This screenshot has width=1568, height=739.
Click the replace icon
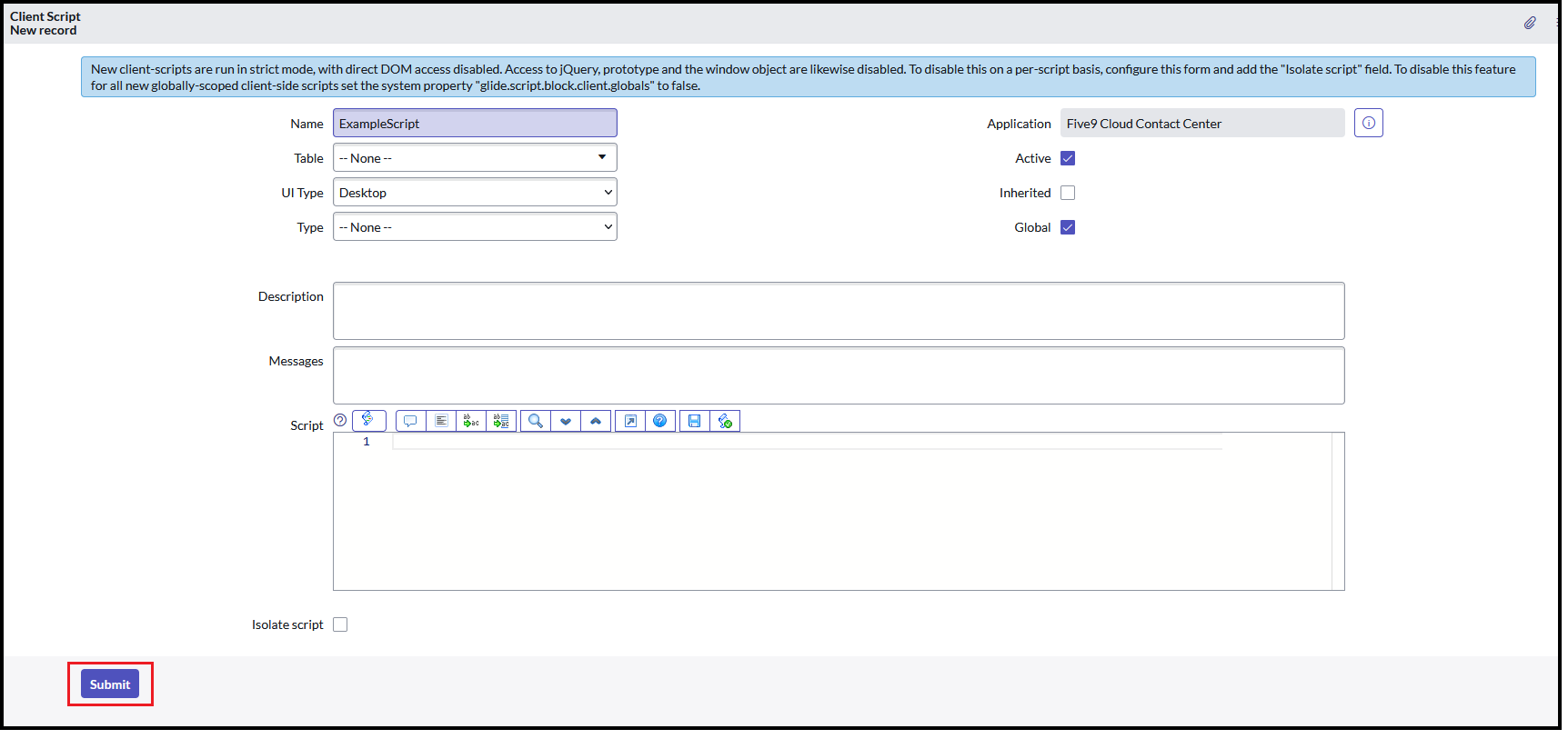tap(471, 421)
